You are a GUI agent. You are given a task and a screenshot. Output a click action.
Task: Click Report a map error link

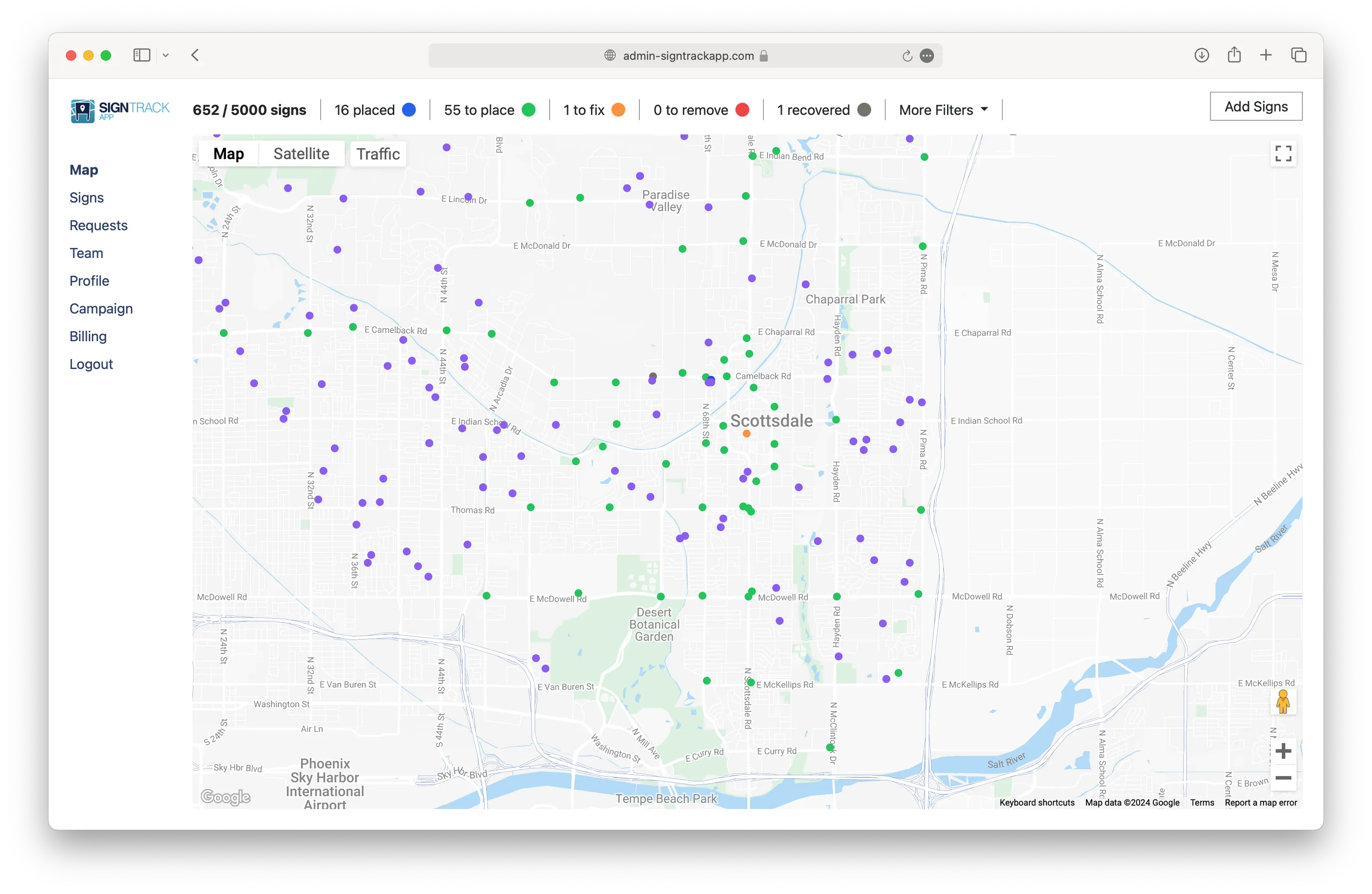pyautogui.click(x=1261, y=803)
